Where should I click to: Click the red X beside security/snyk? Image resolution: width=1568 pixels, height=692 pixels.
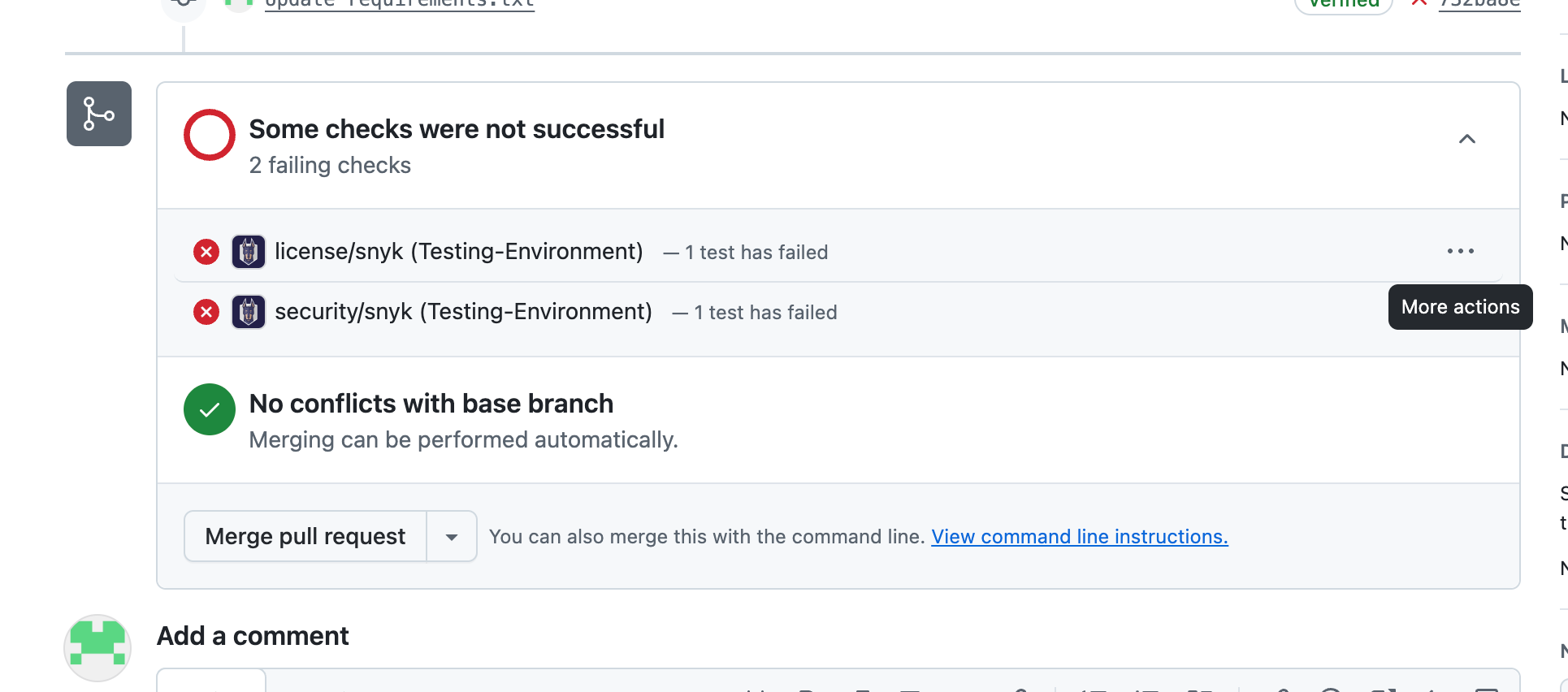click(206, 312)
